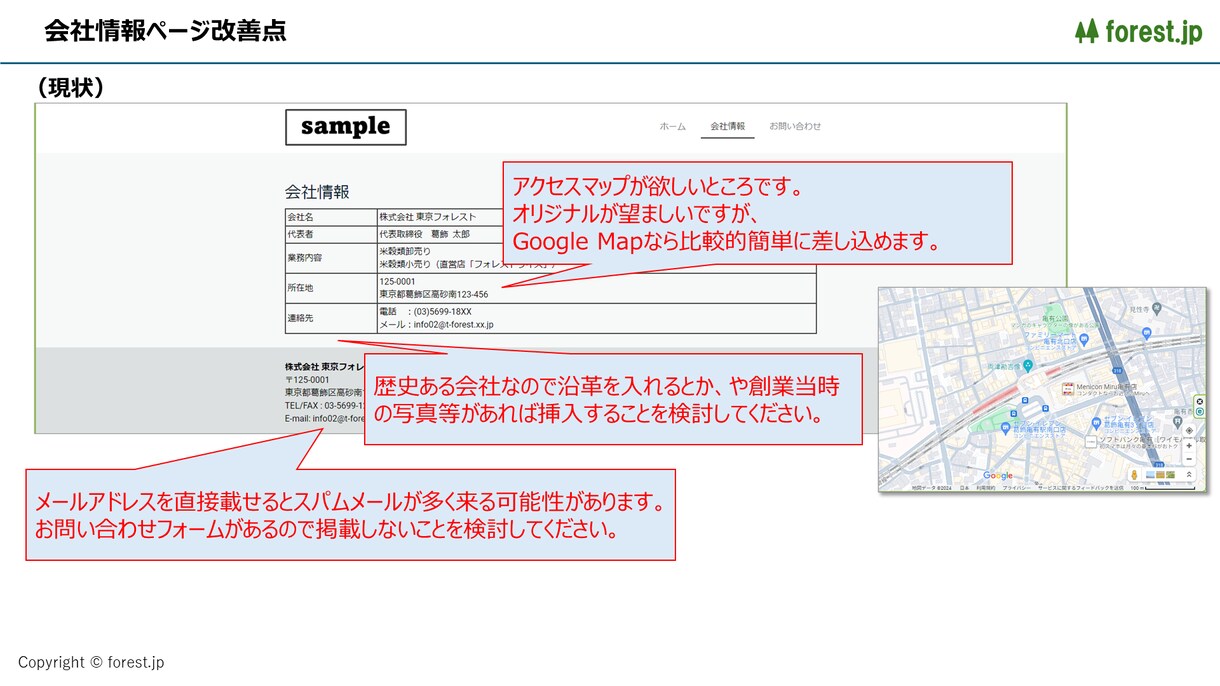This screenshot has height=686, width=1220.
Task: Click the 東京都葛飾区高砂南123-456 address line
Action: coord(433,295)
